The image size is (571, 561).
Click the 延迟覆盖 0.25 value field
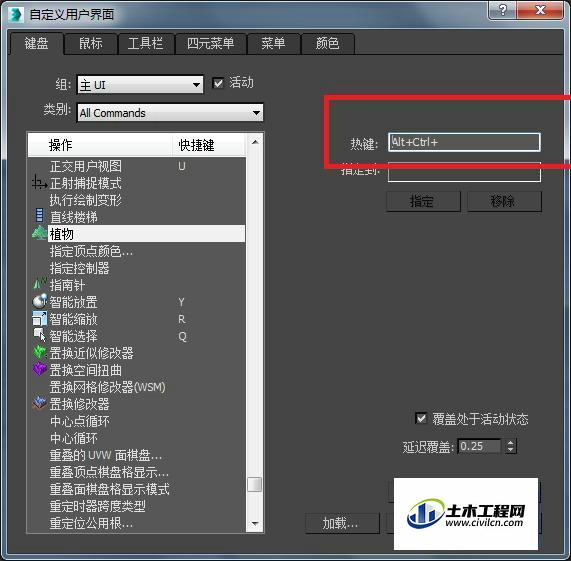[x=479, y=446]
